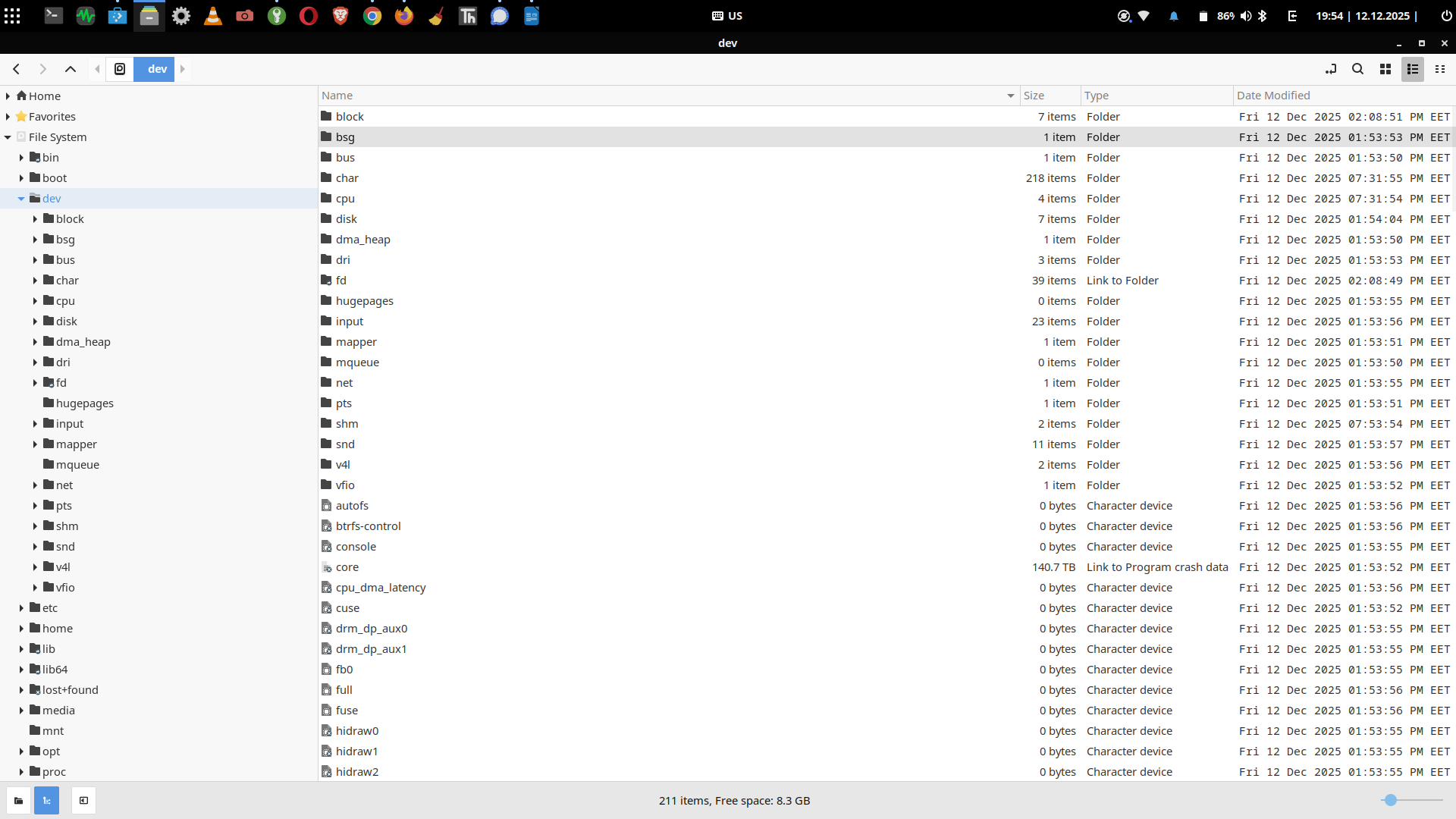
Task: Open the Name column sort dropdown arrow
Action: [1009, 96]
